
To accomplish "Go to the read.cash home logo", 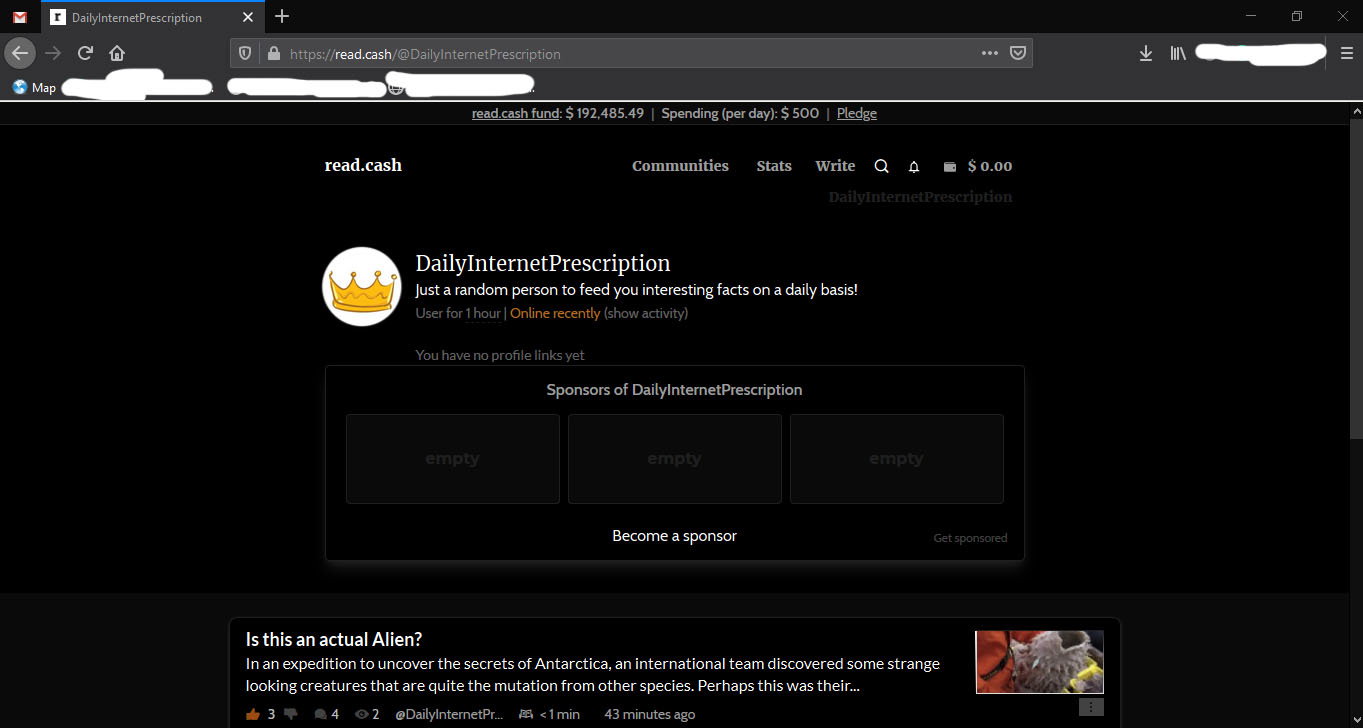I will 363,165.
